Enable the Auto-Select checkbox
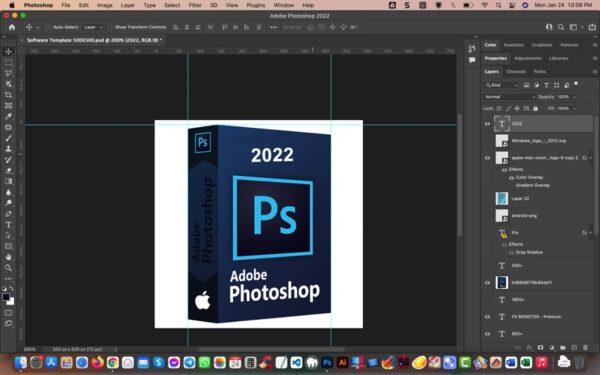Viewport: 600px width, 375px height. [x=48, y=27]
